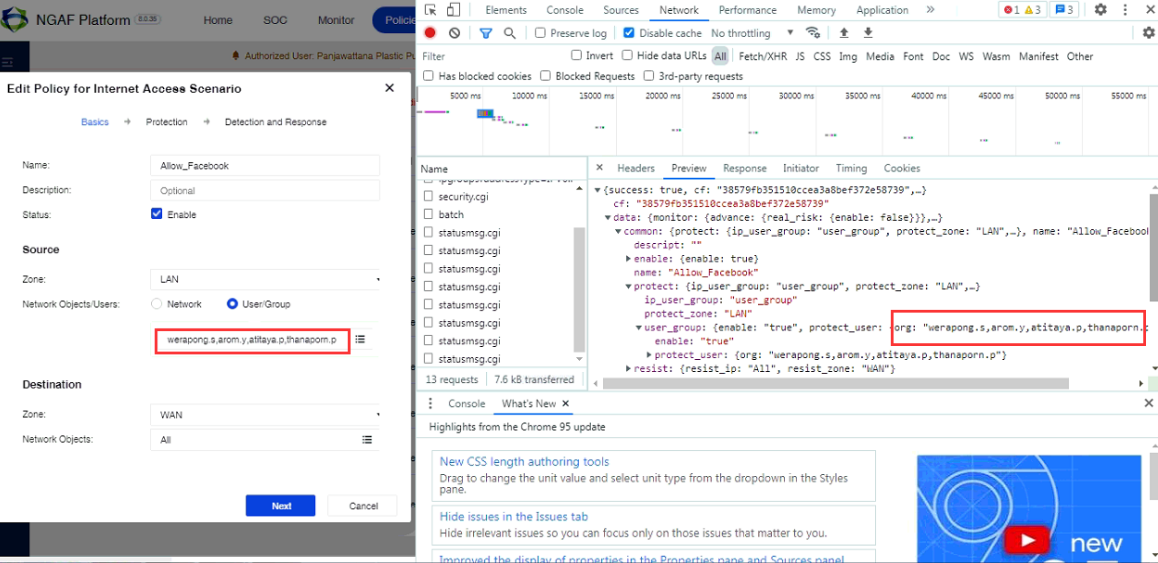Click the inspect element picker icon

(x=430, y=10)
